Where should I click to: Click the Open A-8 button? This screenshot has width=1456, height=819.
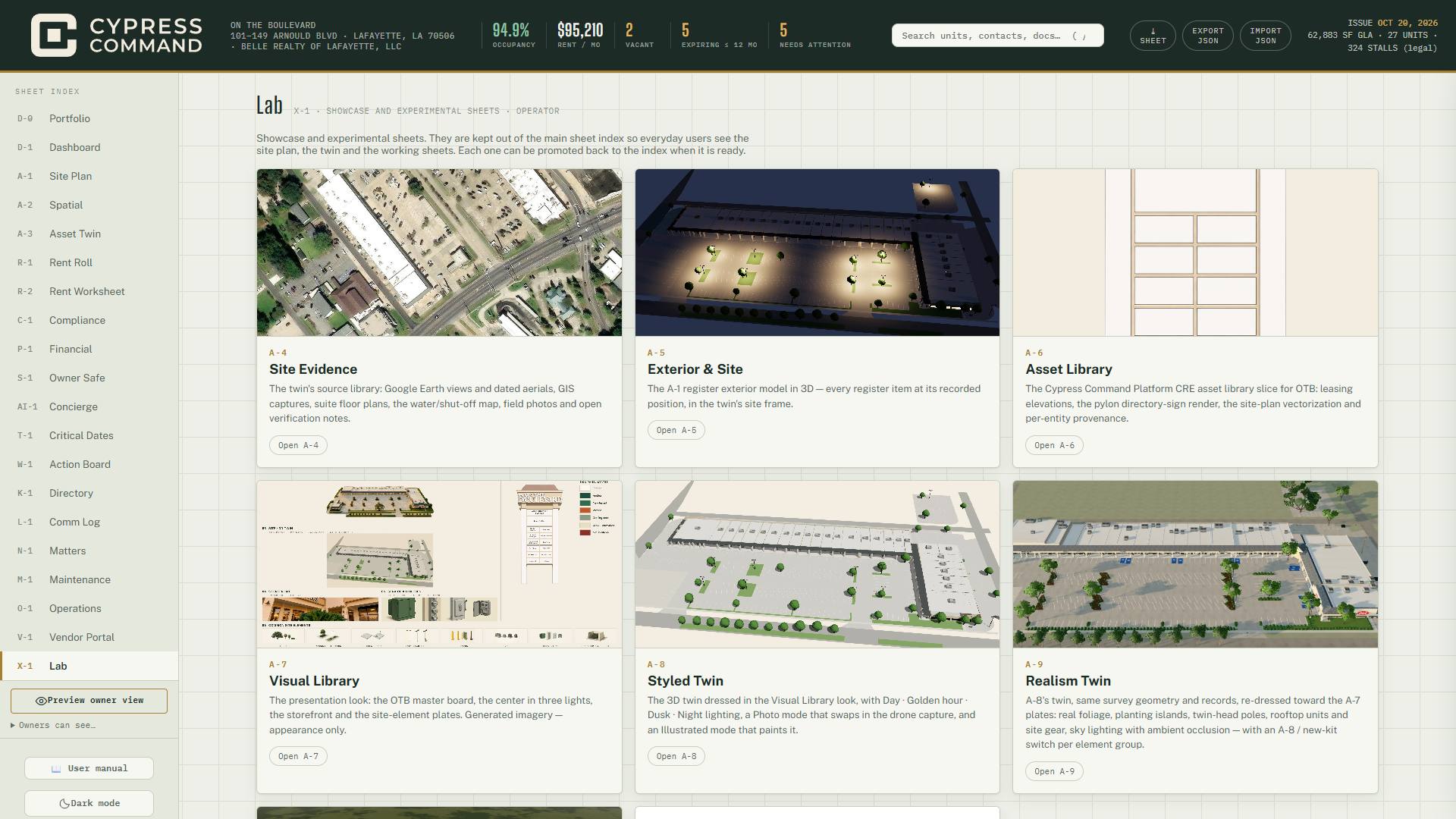[676, 756]
